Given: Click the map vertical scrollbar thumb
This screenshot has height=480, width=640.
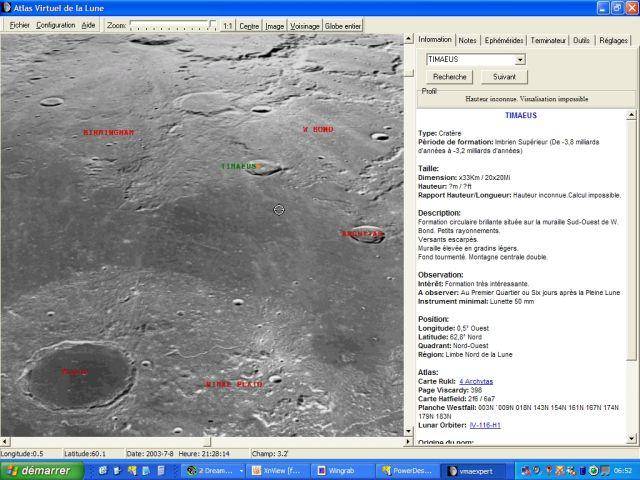Looking at the screenshot, I should point(409,73).
